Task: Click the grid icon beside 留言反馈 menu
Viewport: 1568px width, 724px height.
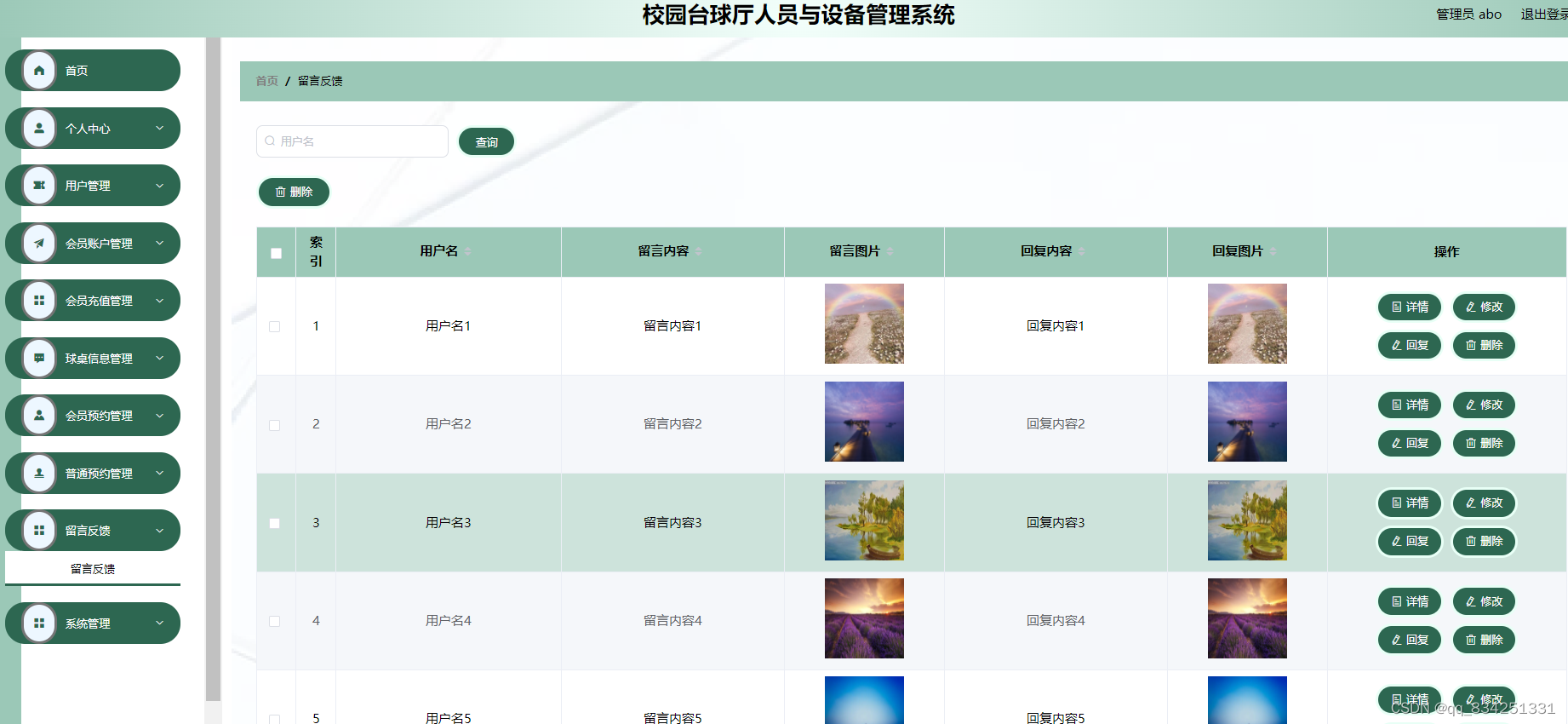Action: tap(39, 531)
